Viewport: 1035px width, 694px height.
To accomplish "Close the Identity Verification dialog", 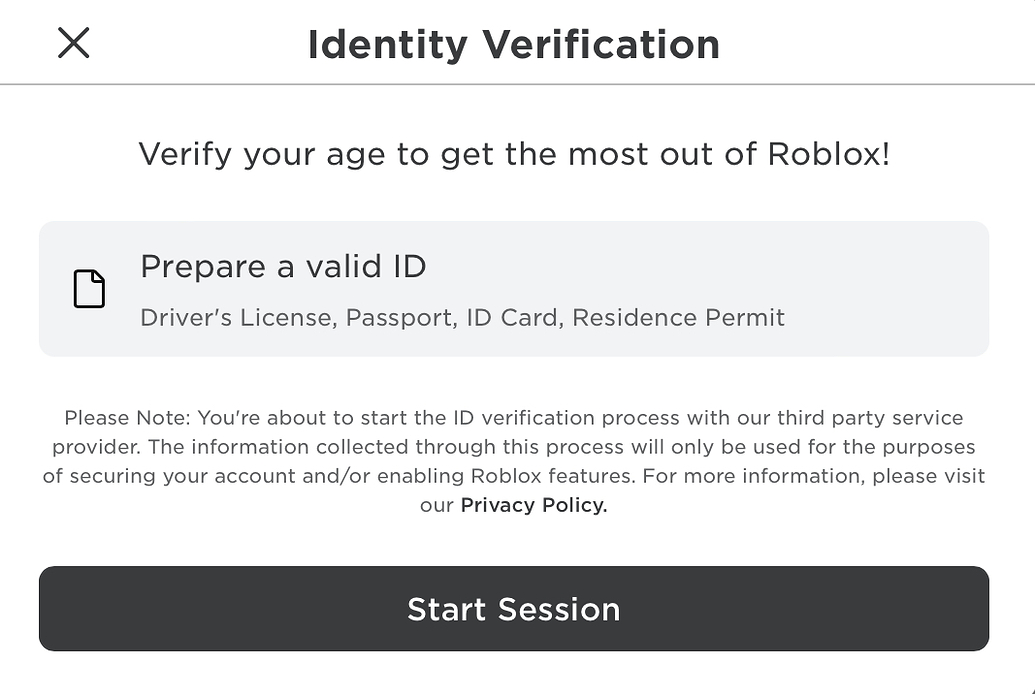I will pos(74,43).
